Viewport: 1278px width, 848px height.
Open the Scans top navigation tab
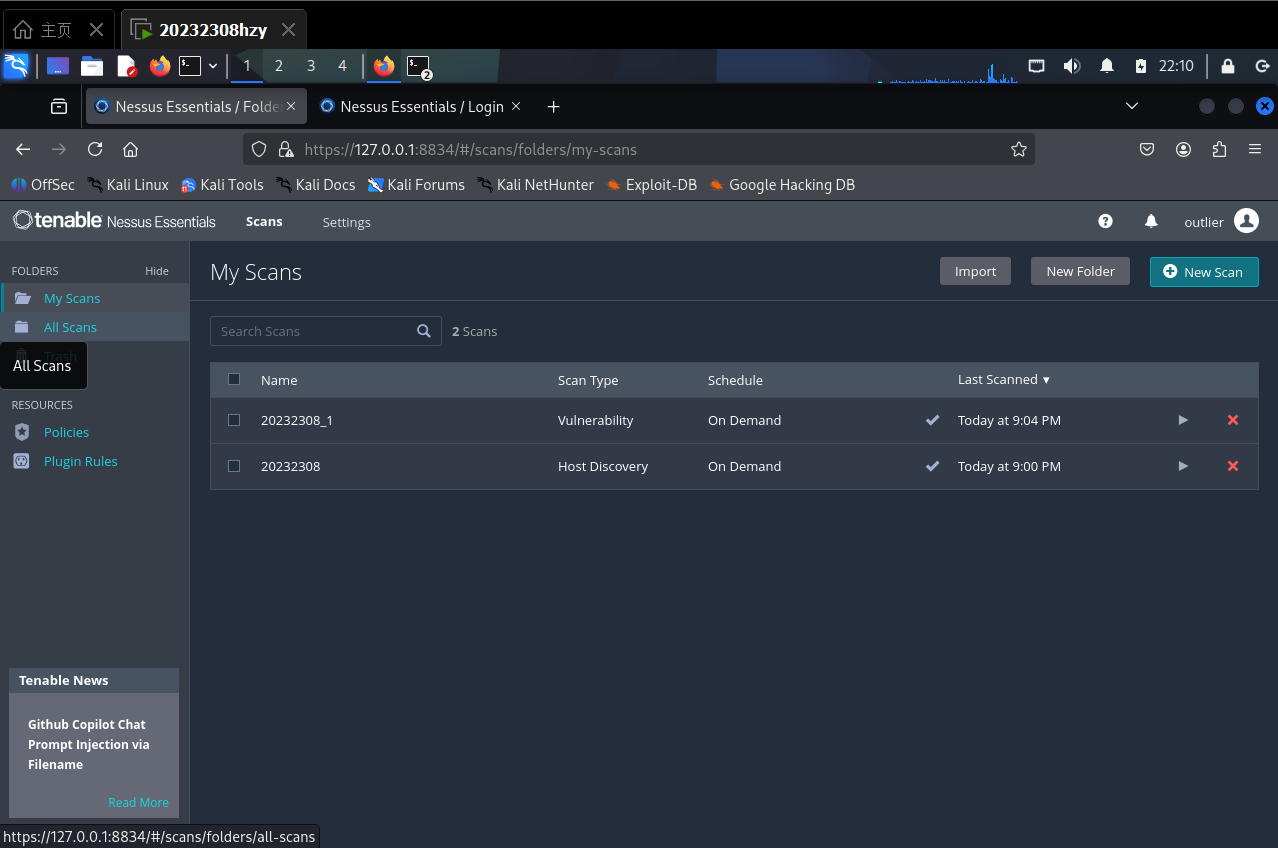coord(264,221)
